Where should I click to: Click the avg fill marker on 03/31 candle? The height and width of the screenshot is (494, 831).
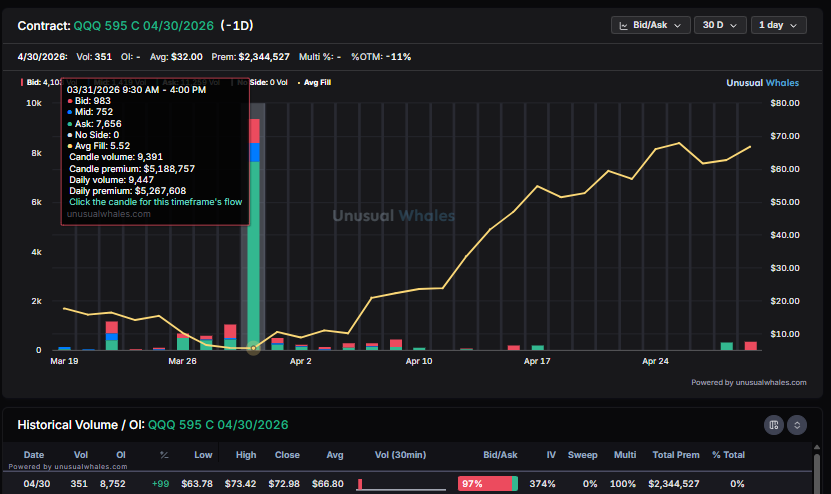click(x=254, y=348)
